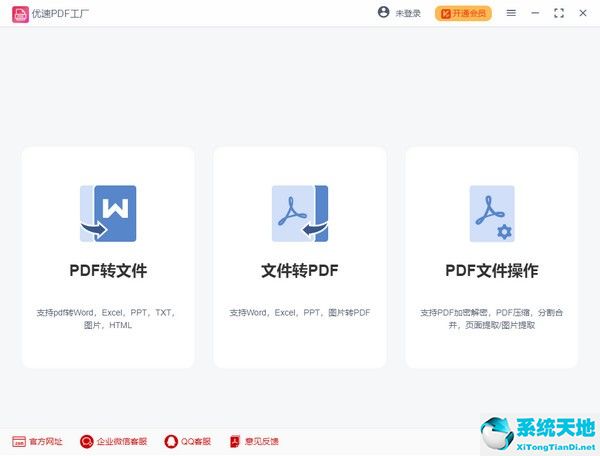This screenshot has width=600, height=456.
Task: Open the 文件转PDF heading
Action: click(x=300, y=270)
